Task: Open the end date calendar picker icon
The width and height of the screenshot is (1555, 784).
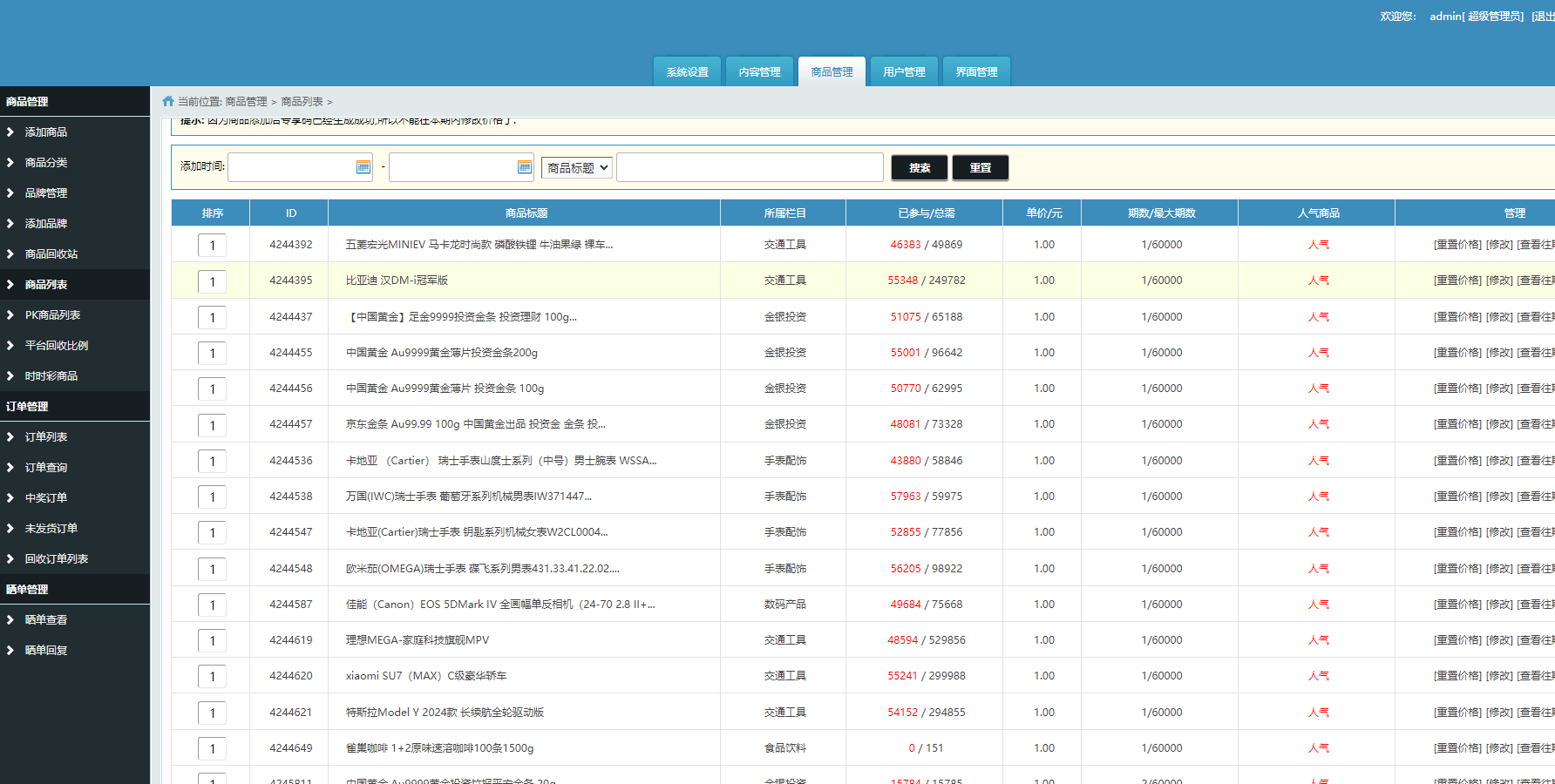Action: tap(524, 167)
